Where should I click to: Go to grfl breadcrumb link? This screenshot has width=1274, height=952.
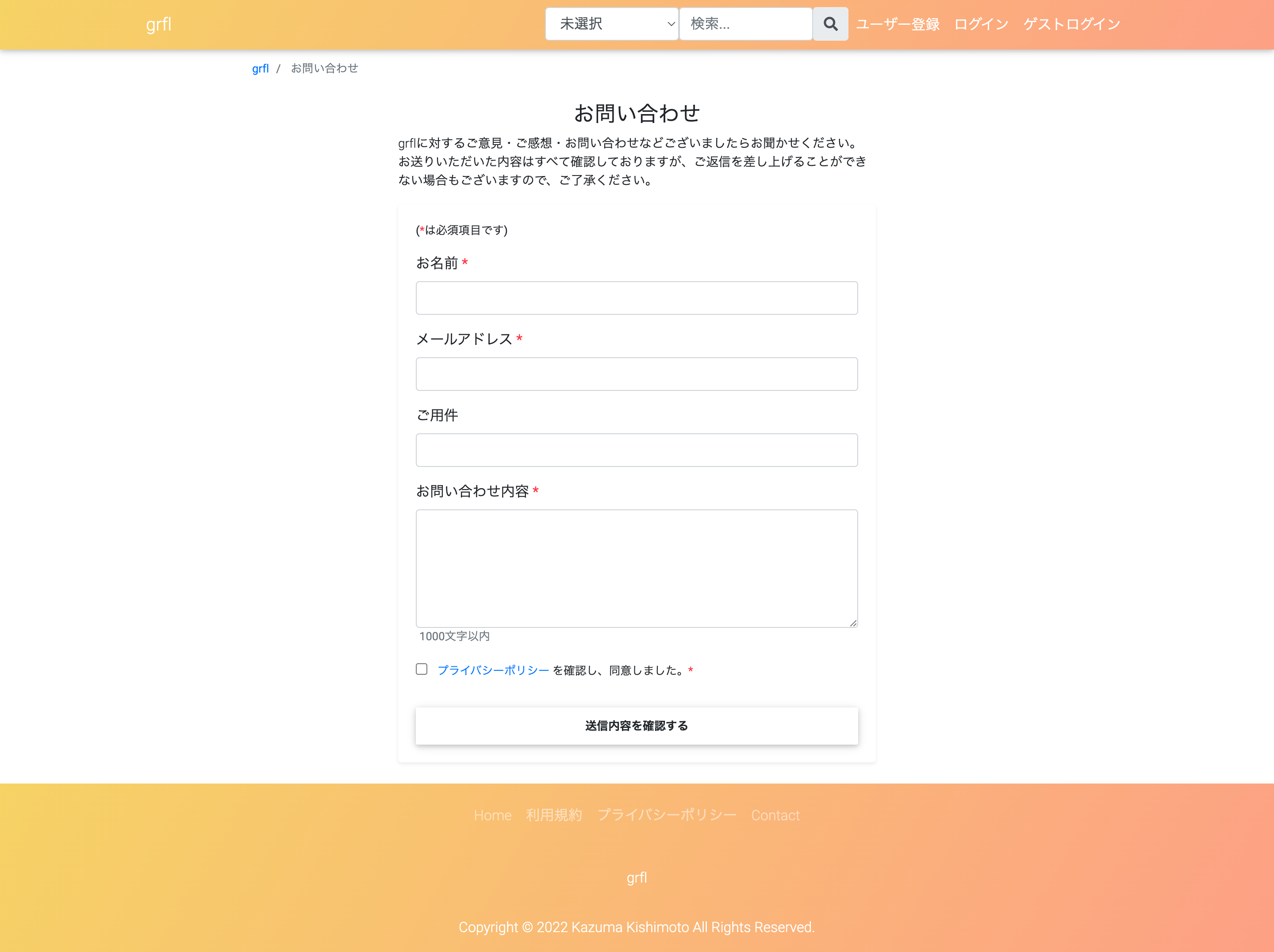[x=260, y=69]
